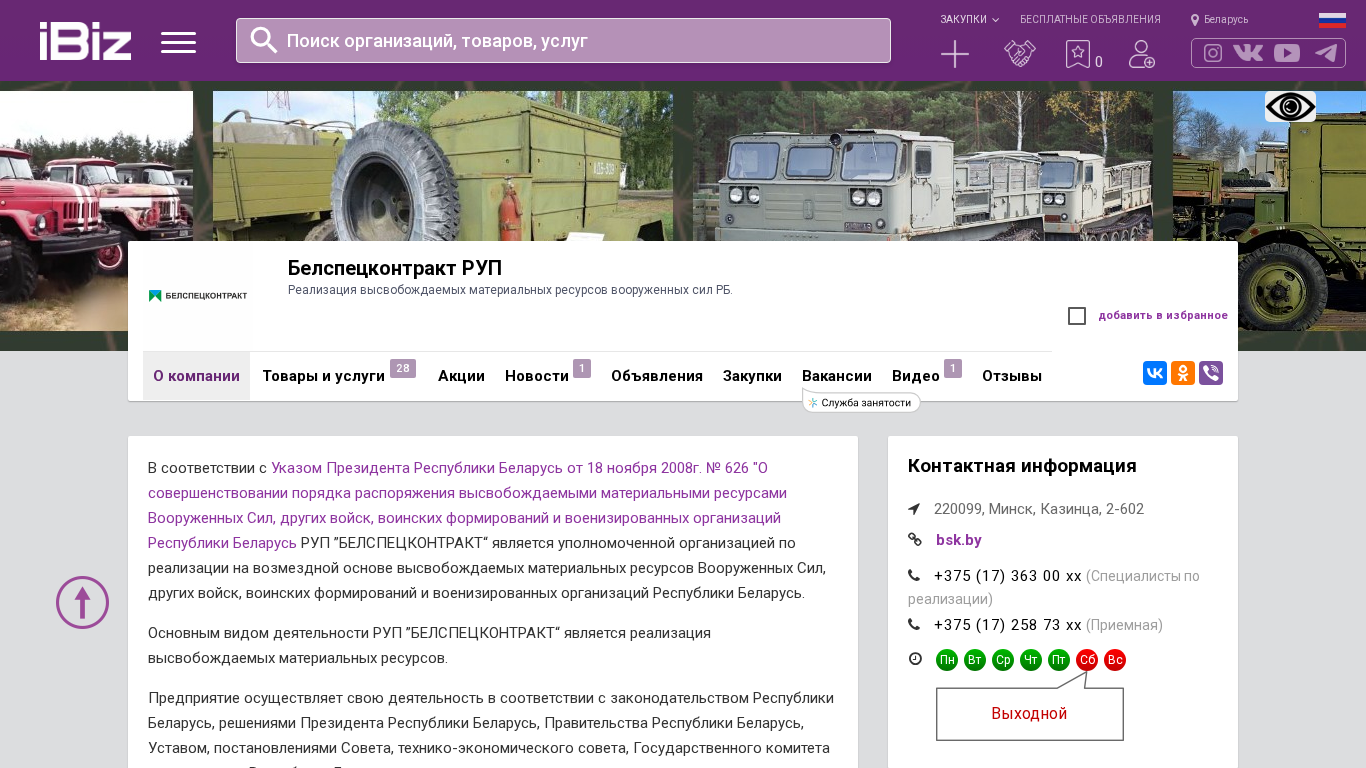The width and height of the screenshot is (1366, 768).
Task: Open the tracked vehicles banner photo
Action: tap(923, 166)
